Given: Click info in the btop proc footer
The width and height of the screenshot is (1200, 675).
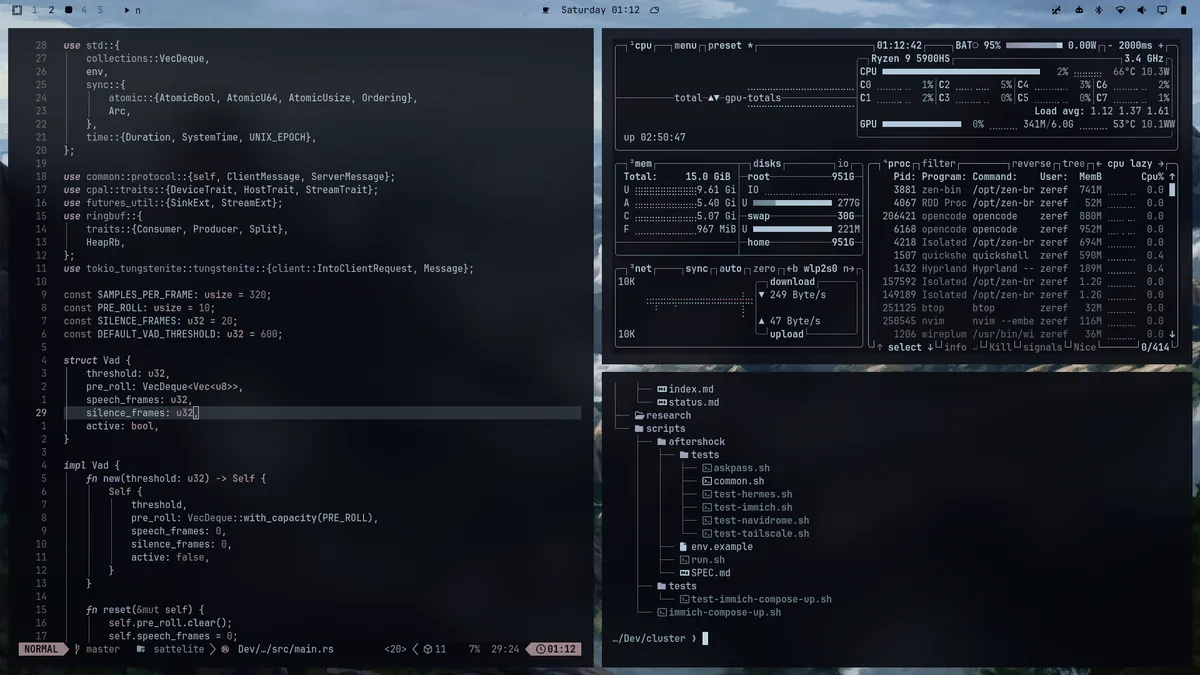Looking at the screenshot, I should pos(955,347).
